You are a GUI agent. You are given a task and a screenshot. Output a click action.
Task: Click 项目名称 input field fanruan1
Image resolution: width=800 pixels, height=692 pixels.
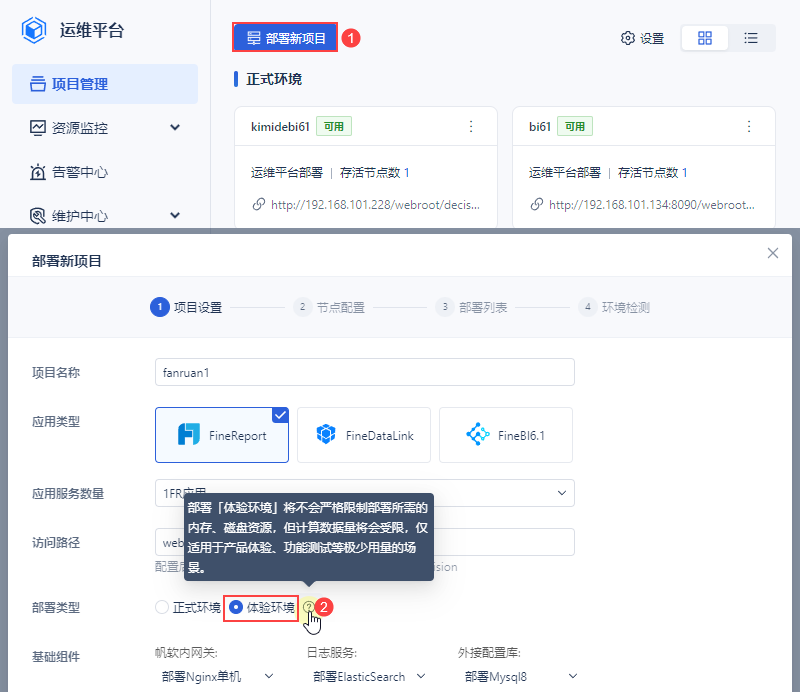(365, 373)
